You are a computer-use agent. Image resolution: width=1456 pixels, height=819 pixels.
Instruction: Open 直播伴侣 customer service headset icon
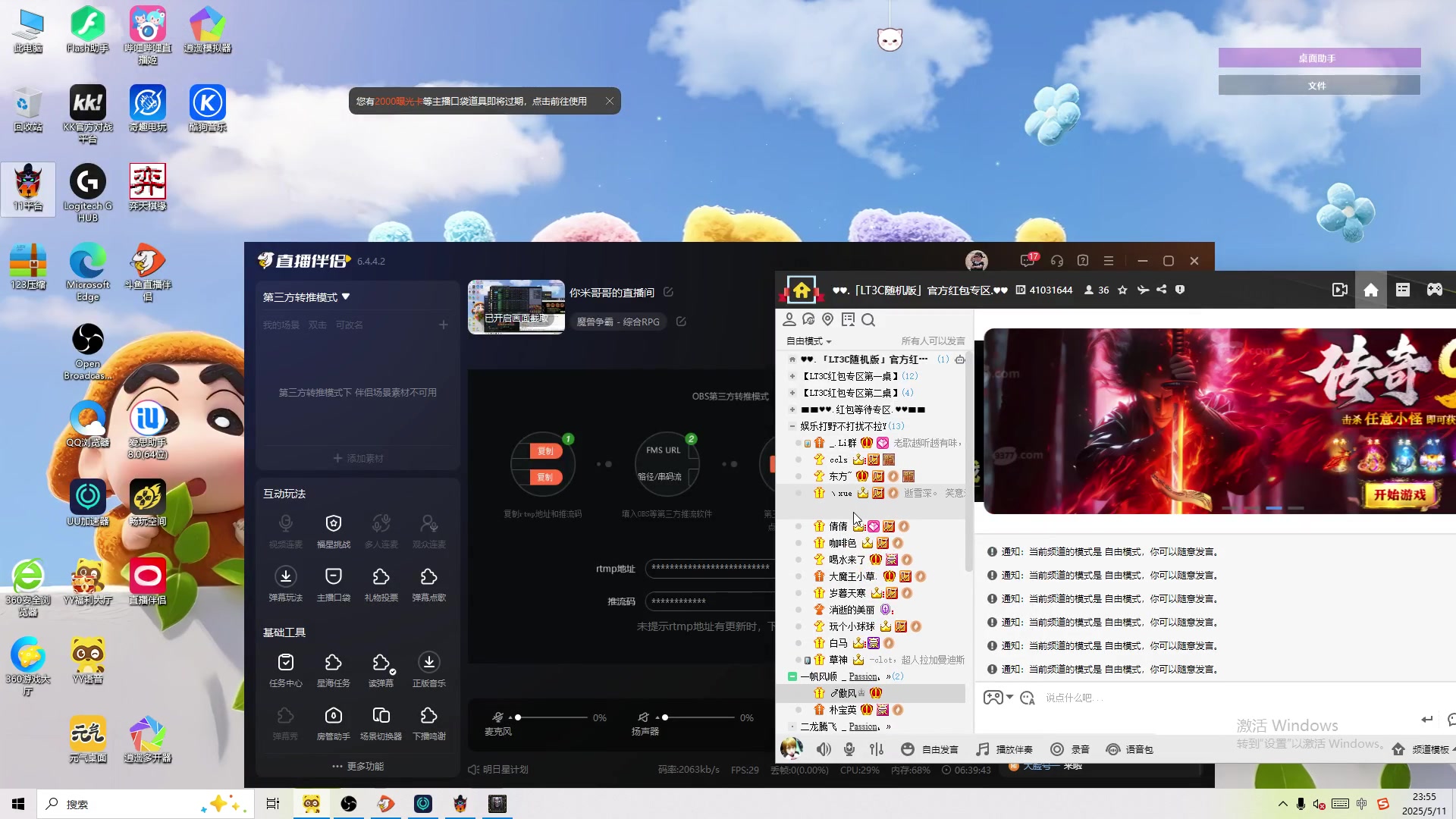tap(1057, 261)
